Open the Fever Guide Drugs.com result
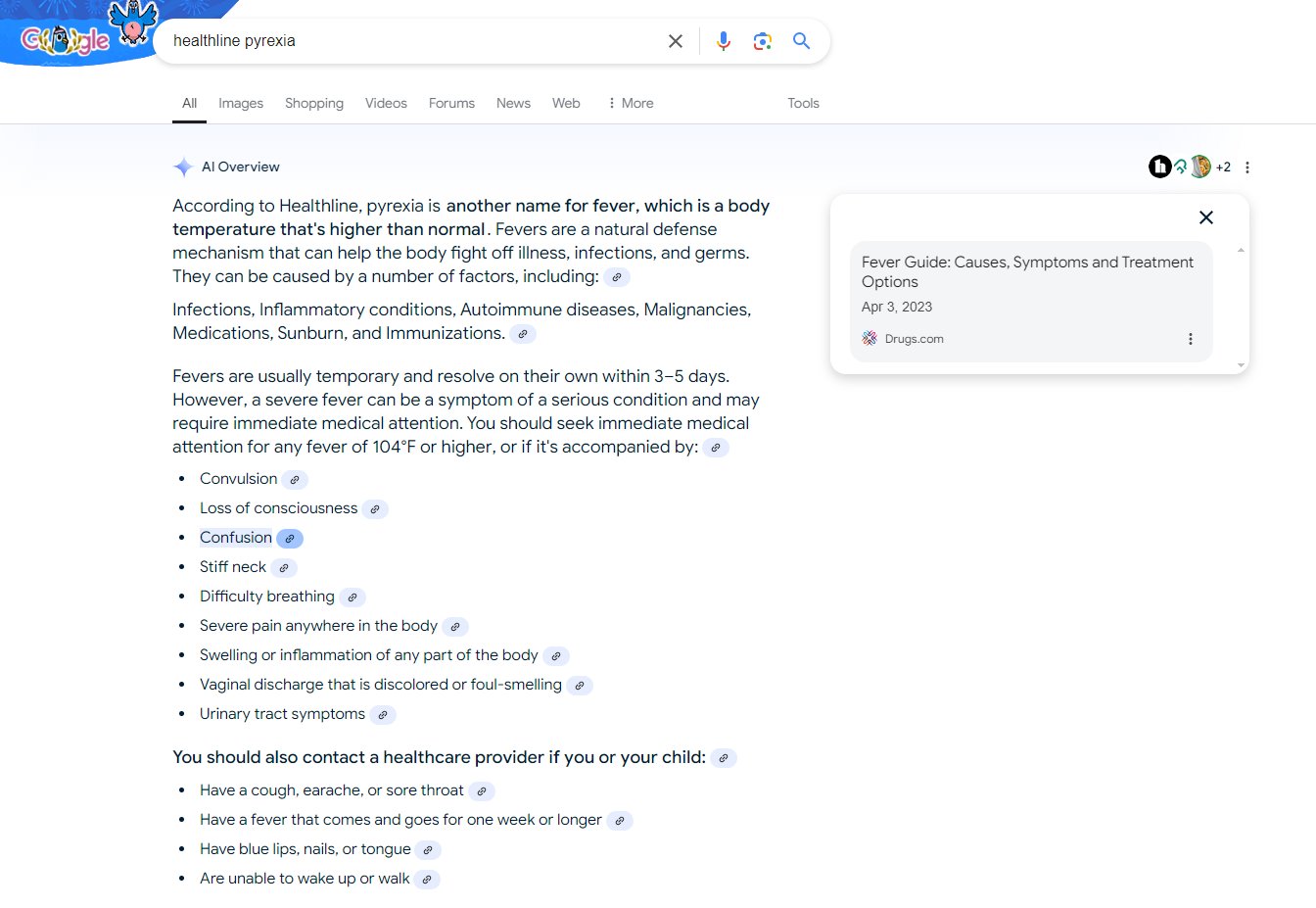This screenshot has height=908, width=1316. click(x=1027, y=271)
